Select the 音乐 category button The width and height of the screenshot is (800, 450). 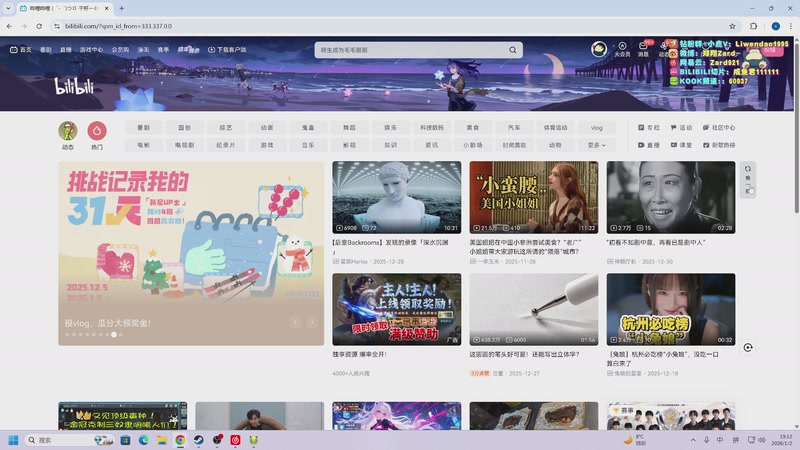[x=308, y=145]
